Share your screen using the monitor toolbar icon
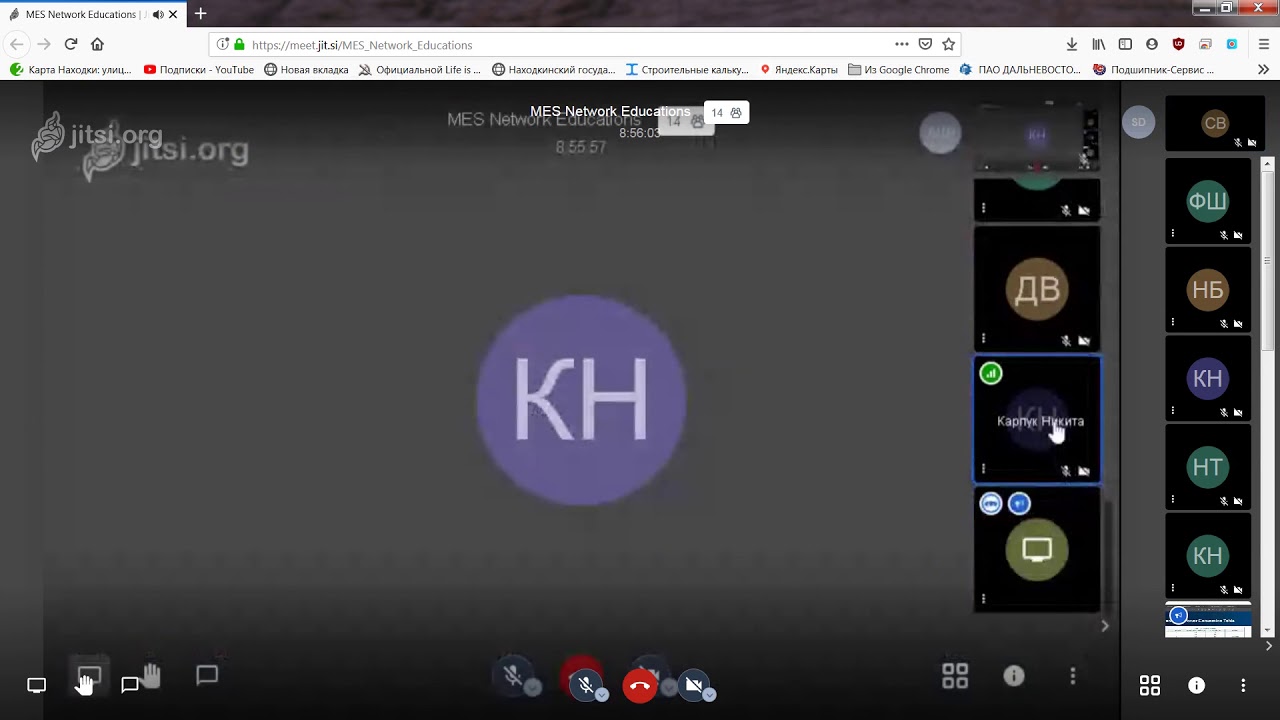 coord(37,685)
